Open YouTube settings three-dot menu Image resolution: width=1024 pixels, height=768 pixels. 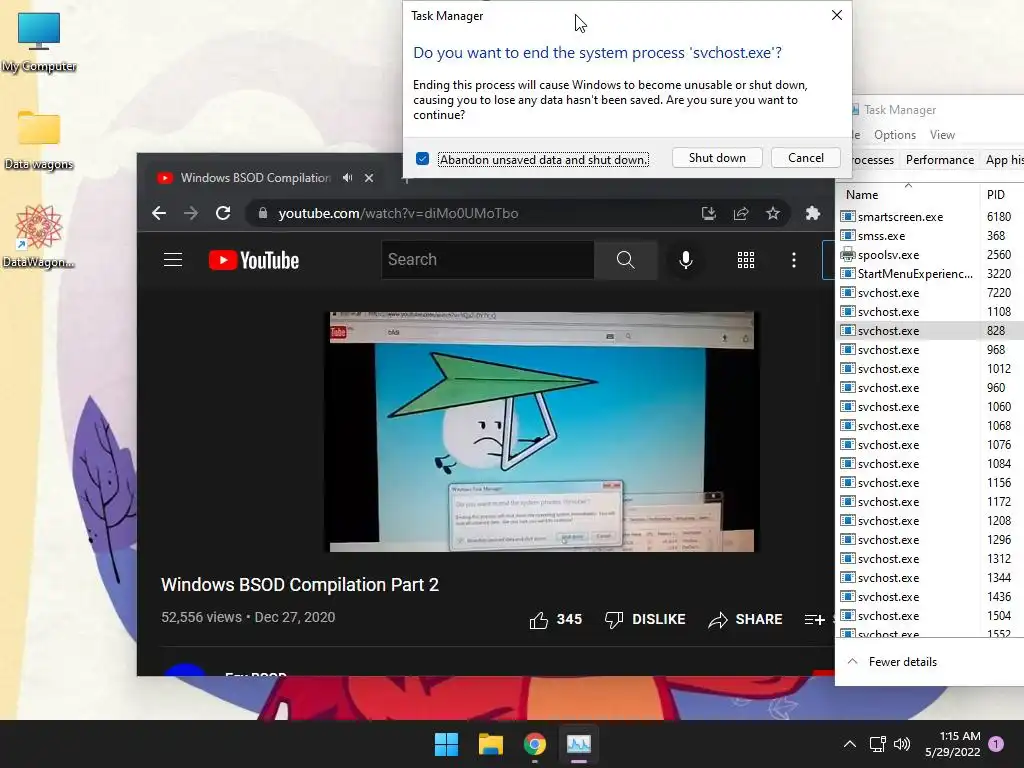793,260
